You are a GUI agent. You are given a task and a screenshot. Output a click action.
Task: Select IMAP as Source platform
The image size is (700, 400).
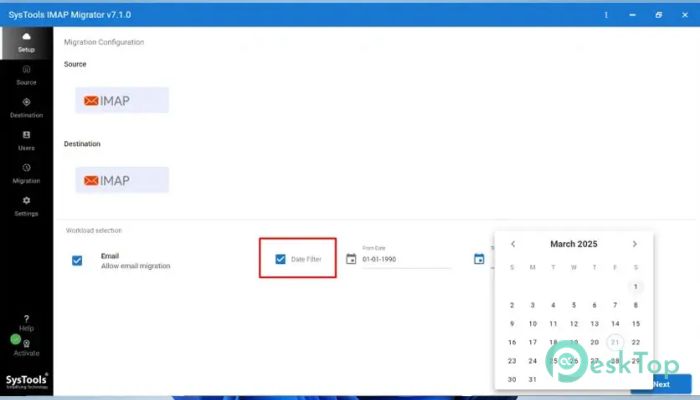tap(122, 100)
